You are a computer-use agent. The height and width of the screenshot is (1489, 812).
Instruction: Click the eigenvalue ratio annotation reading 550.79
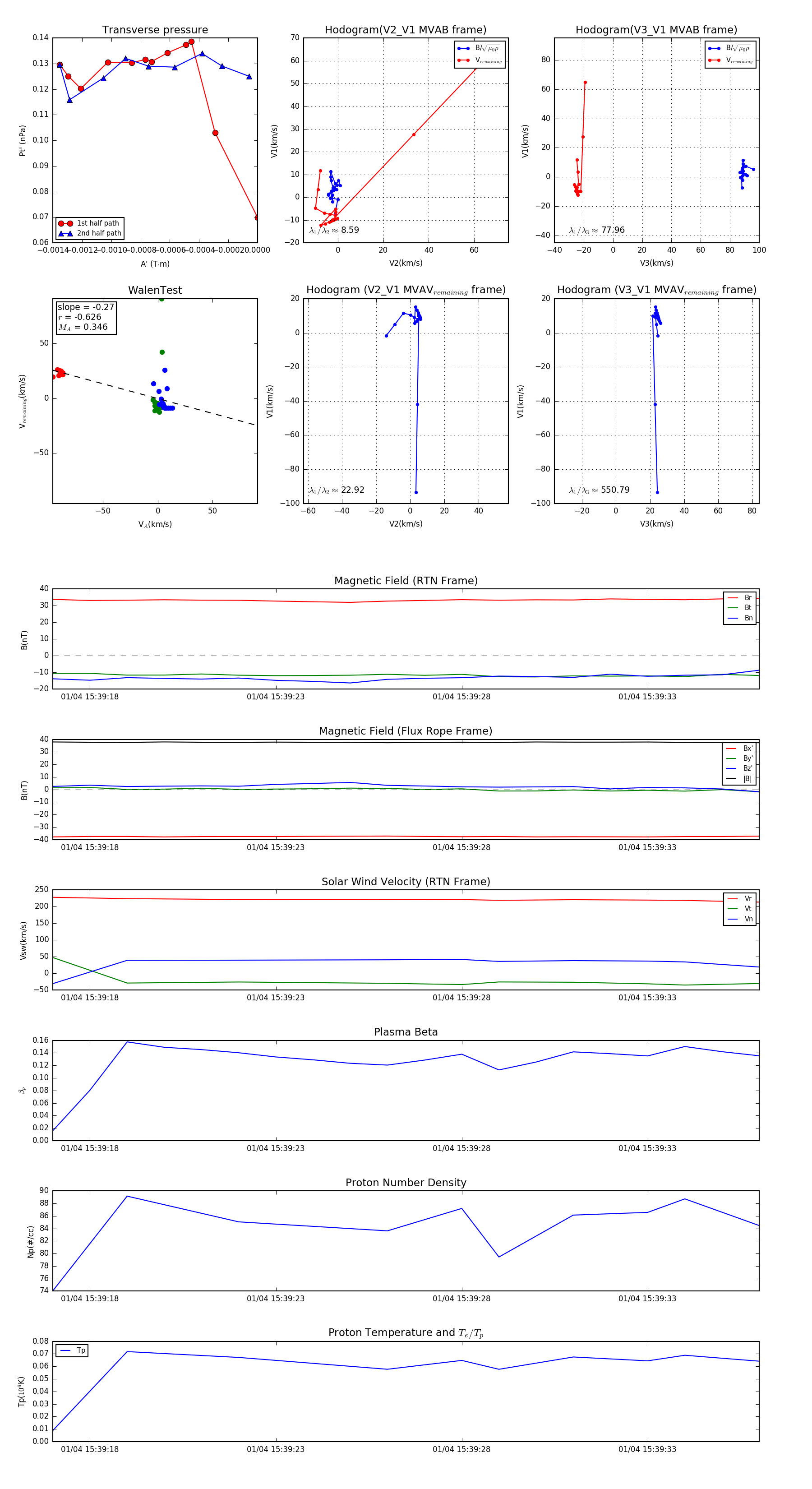coord(599,490)
